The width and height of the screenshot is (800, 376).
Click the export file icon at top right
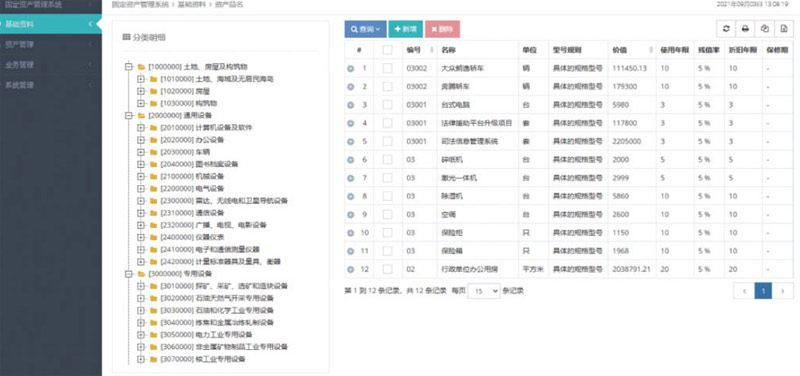(x=784, y=29)
